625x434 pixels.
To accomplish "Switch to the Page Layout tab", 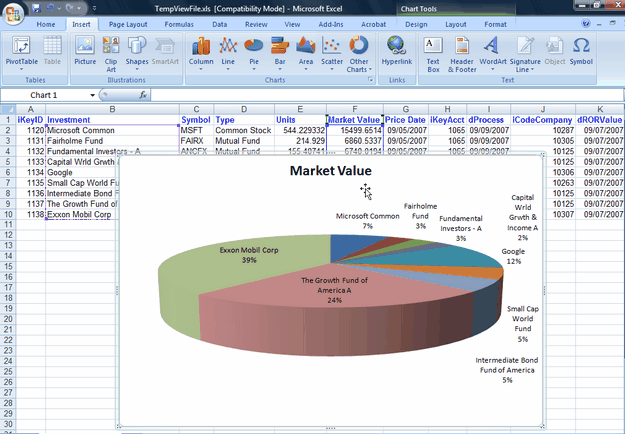I will pyautogui.click(x=128, y=23).
